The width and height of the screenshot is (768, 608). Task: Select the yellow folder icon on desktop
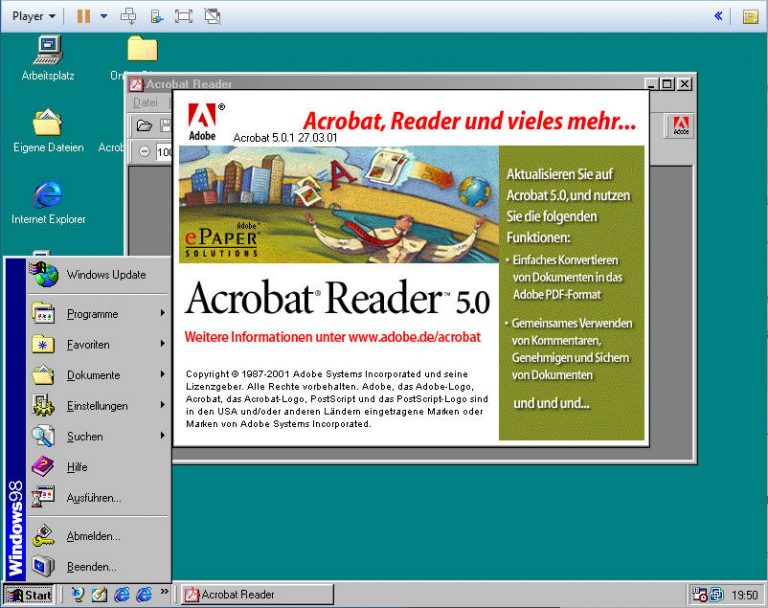coord(142,48)
